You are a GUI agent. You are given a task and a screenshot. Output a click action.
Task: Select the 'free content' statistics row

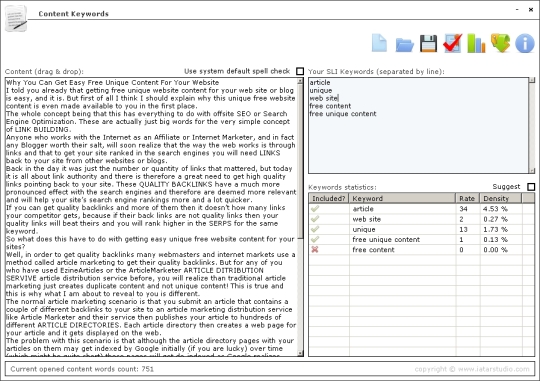pyautogui.click(x=422, y=250)
